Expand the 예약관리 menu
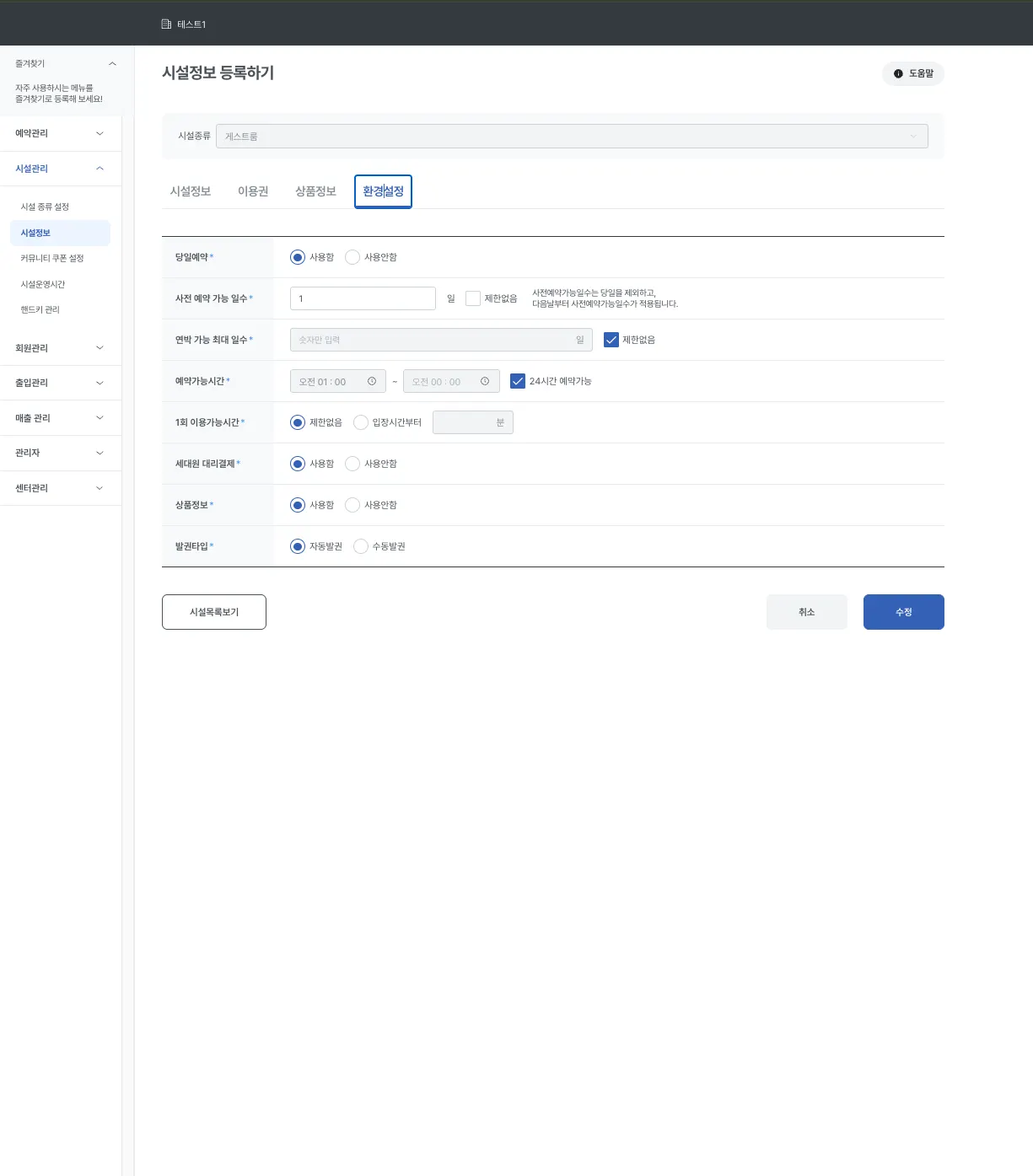 point(61,134)
